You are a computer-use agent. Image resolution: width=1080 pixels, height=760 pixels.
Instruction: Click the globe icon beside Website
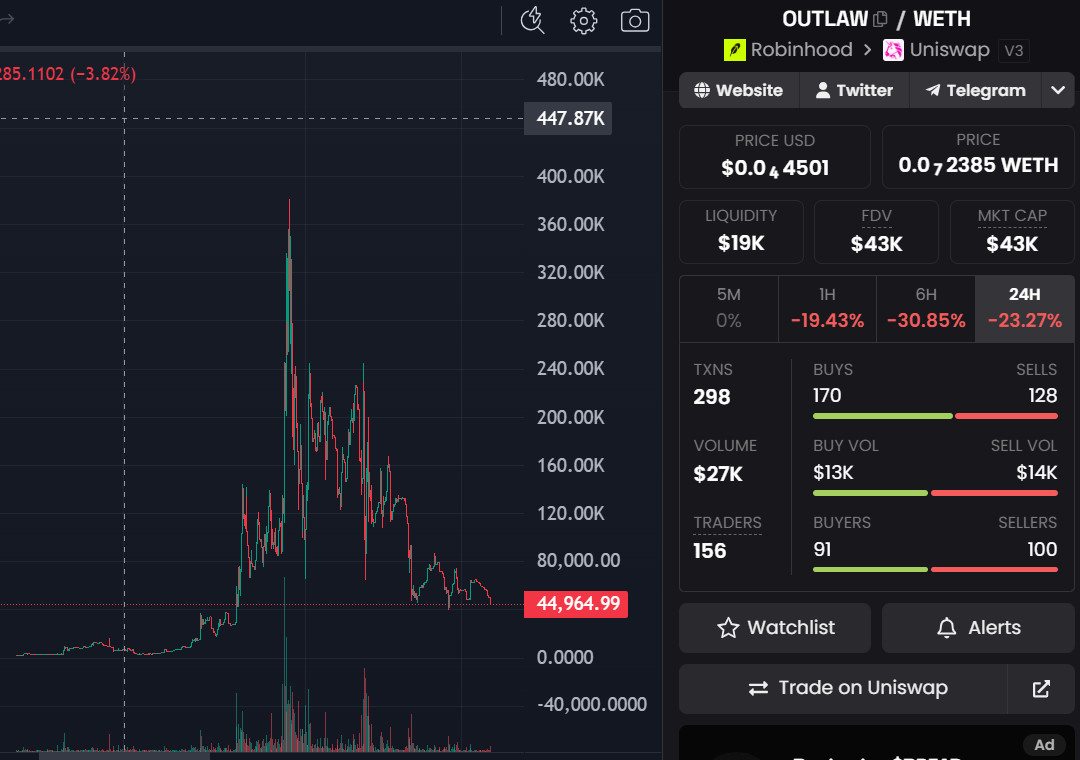point(702,90)
